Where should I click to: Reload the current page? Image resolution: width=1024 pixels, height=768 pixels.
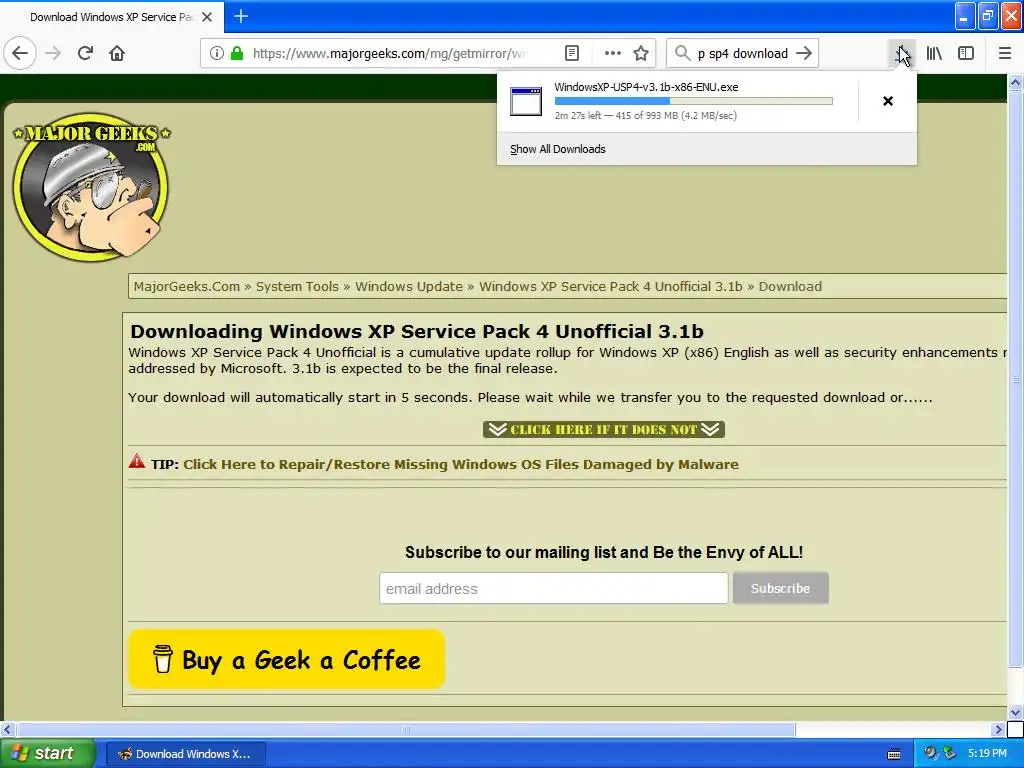(x=85, y=54)
